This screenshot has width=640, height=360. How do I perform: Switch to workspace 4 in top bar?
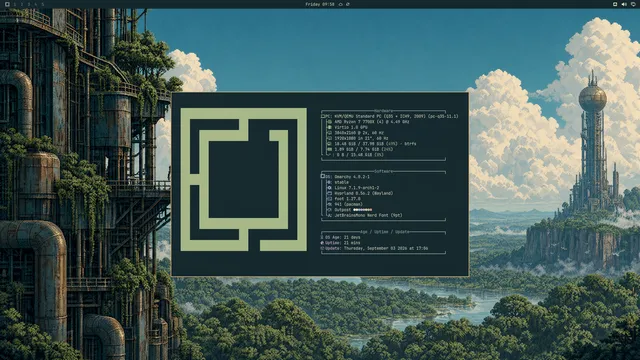(x=36, y=4)
